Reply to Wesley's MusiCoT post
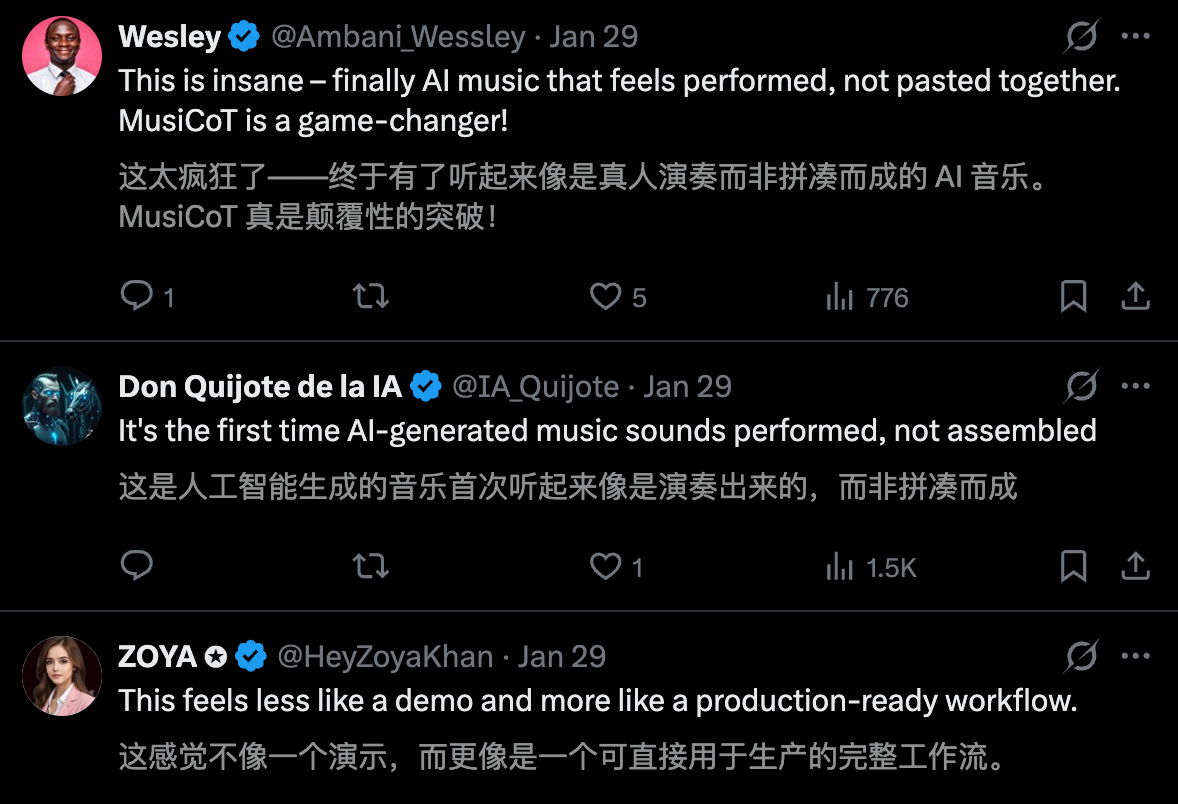 [x=136, y=297]
